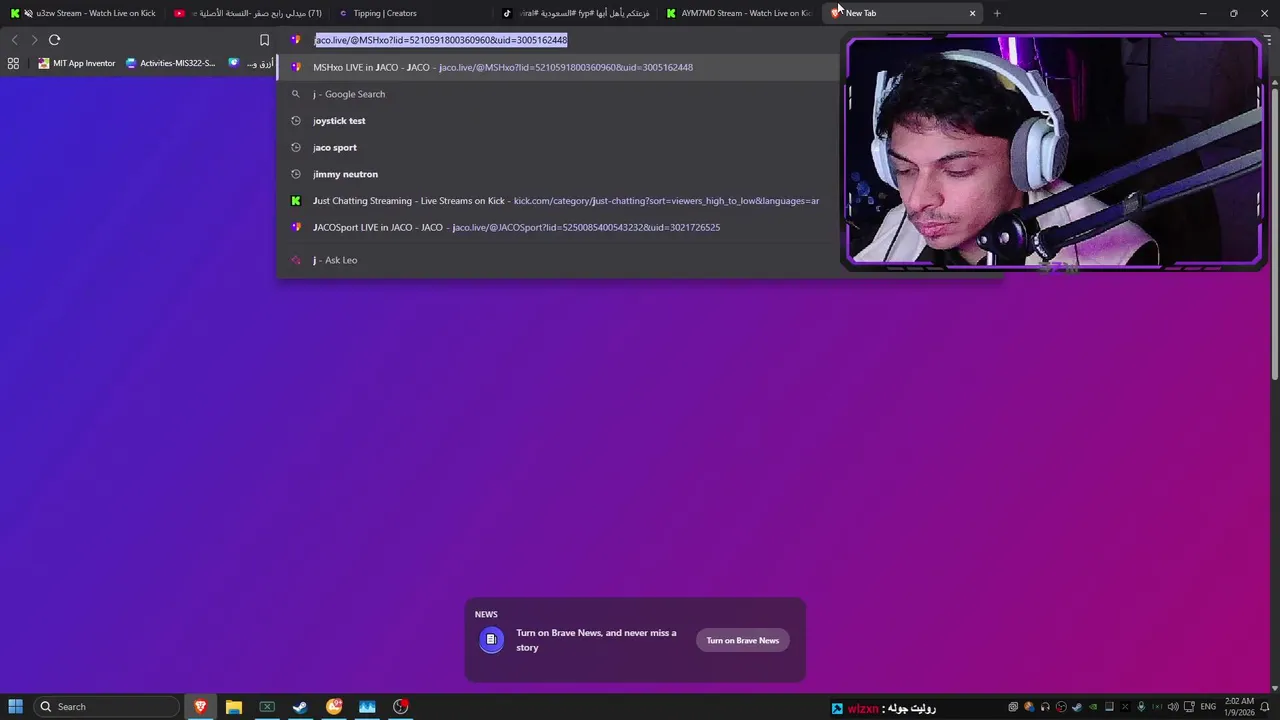Click the NVIDIA tray icon
This screenshot has height=720, width=1280.
pyautogui.click(x=1093, y=707)
